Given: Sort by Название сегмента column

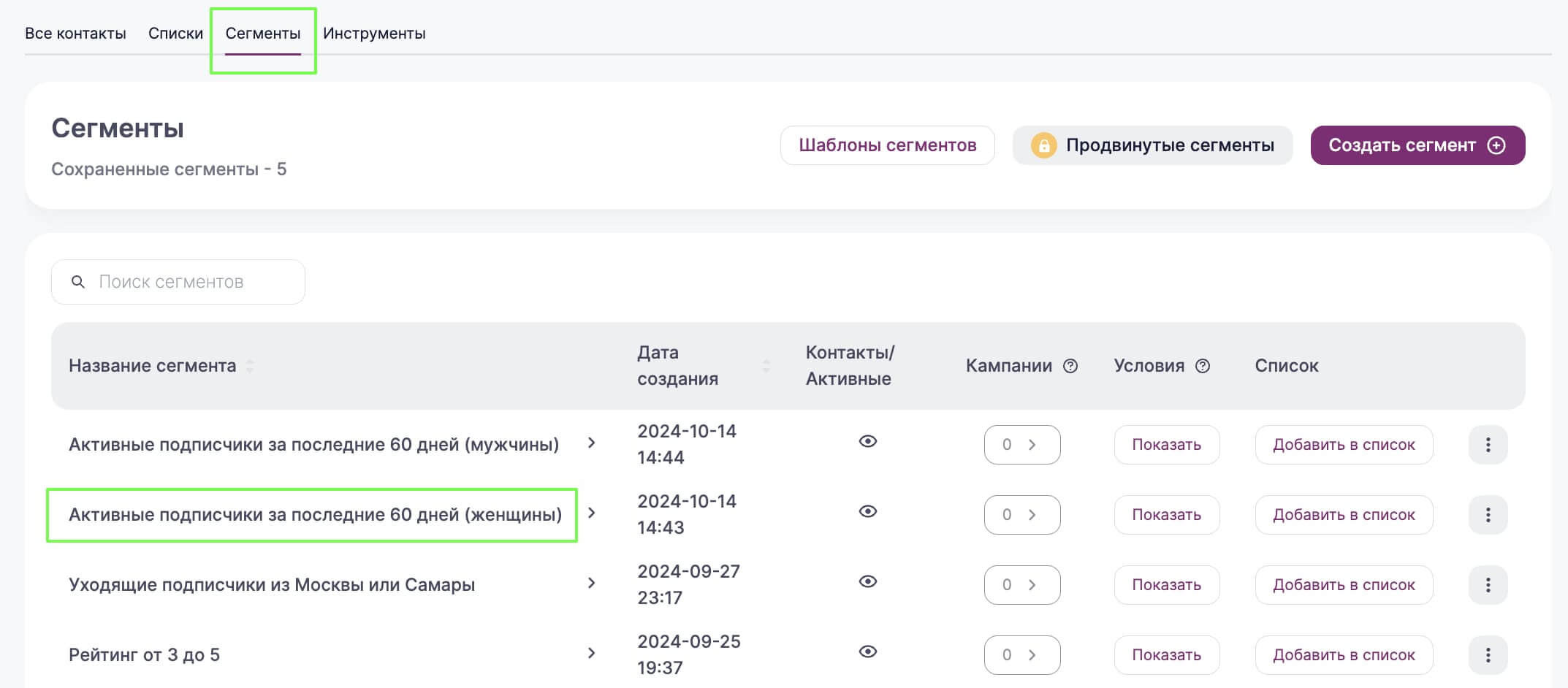Looking at the screenshot, I should point(250,366).
